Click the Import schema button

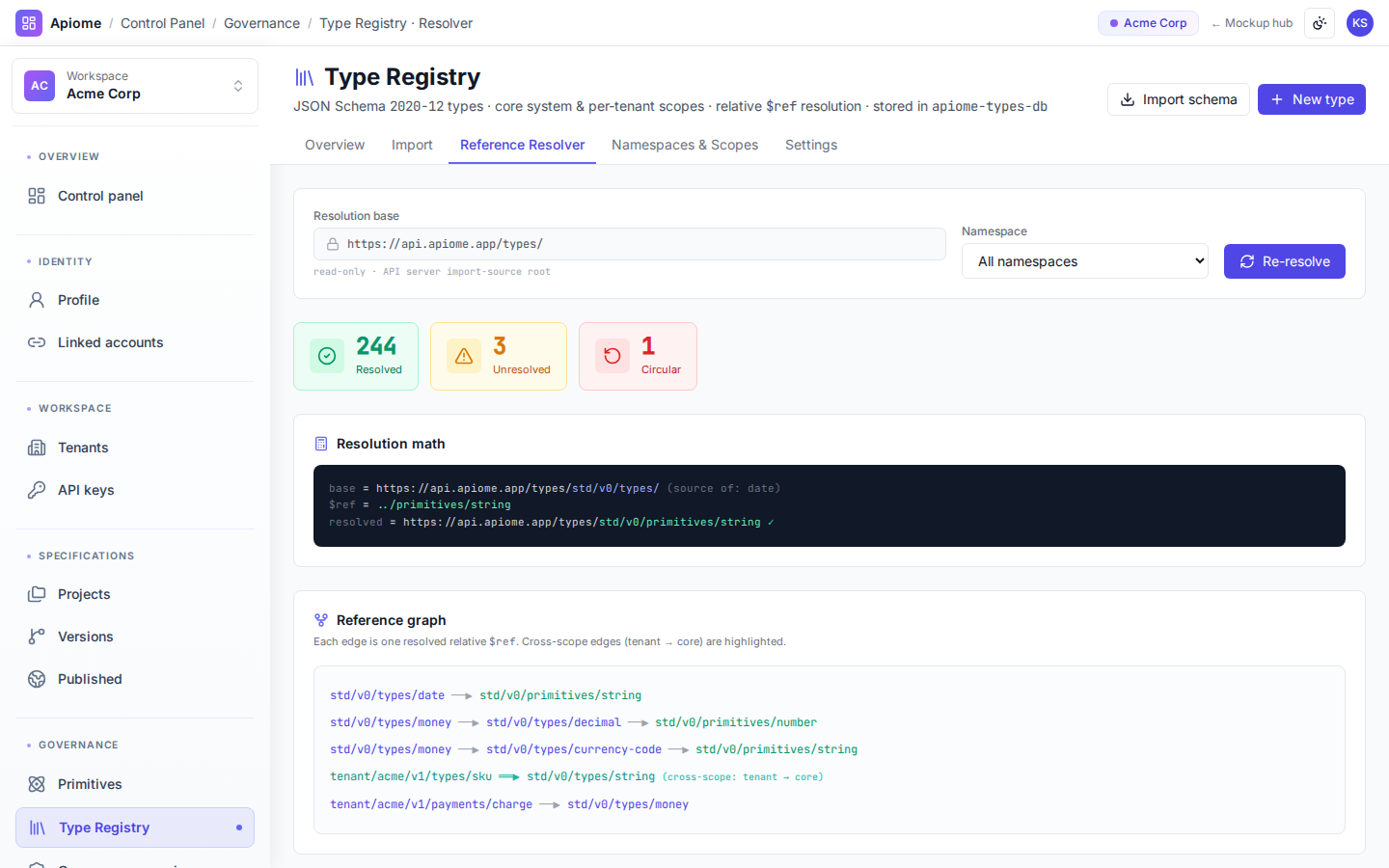tap(1179, 99)
